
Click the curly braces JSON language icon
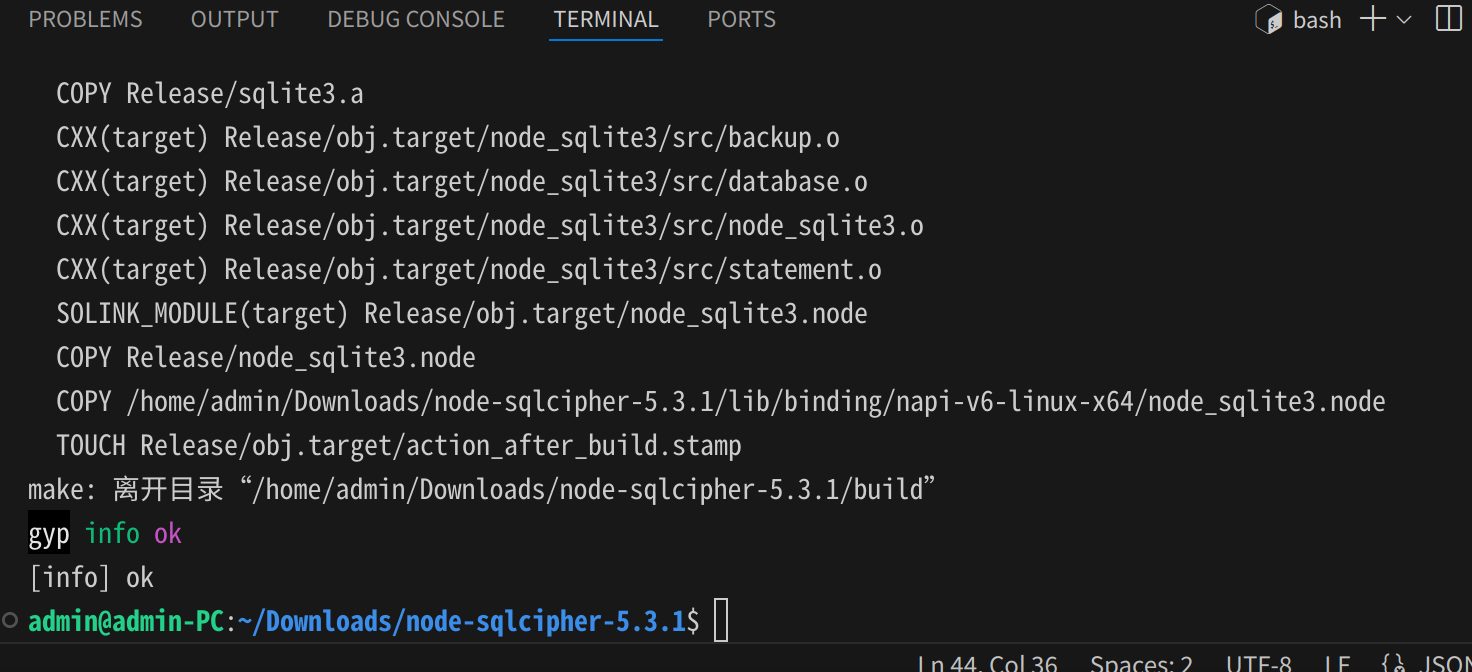click(1393, 662)
